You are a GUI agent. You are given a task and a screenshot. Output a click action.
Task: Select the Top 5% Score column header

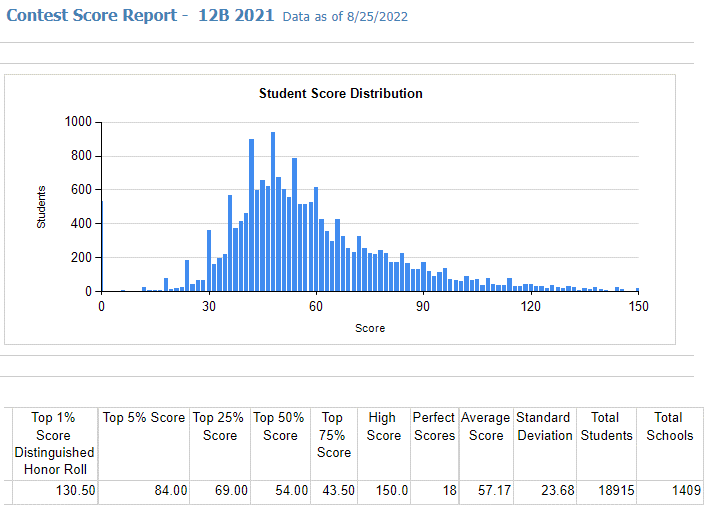tap(144, 418)
